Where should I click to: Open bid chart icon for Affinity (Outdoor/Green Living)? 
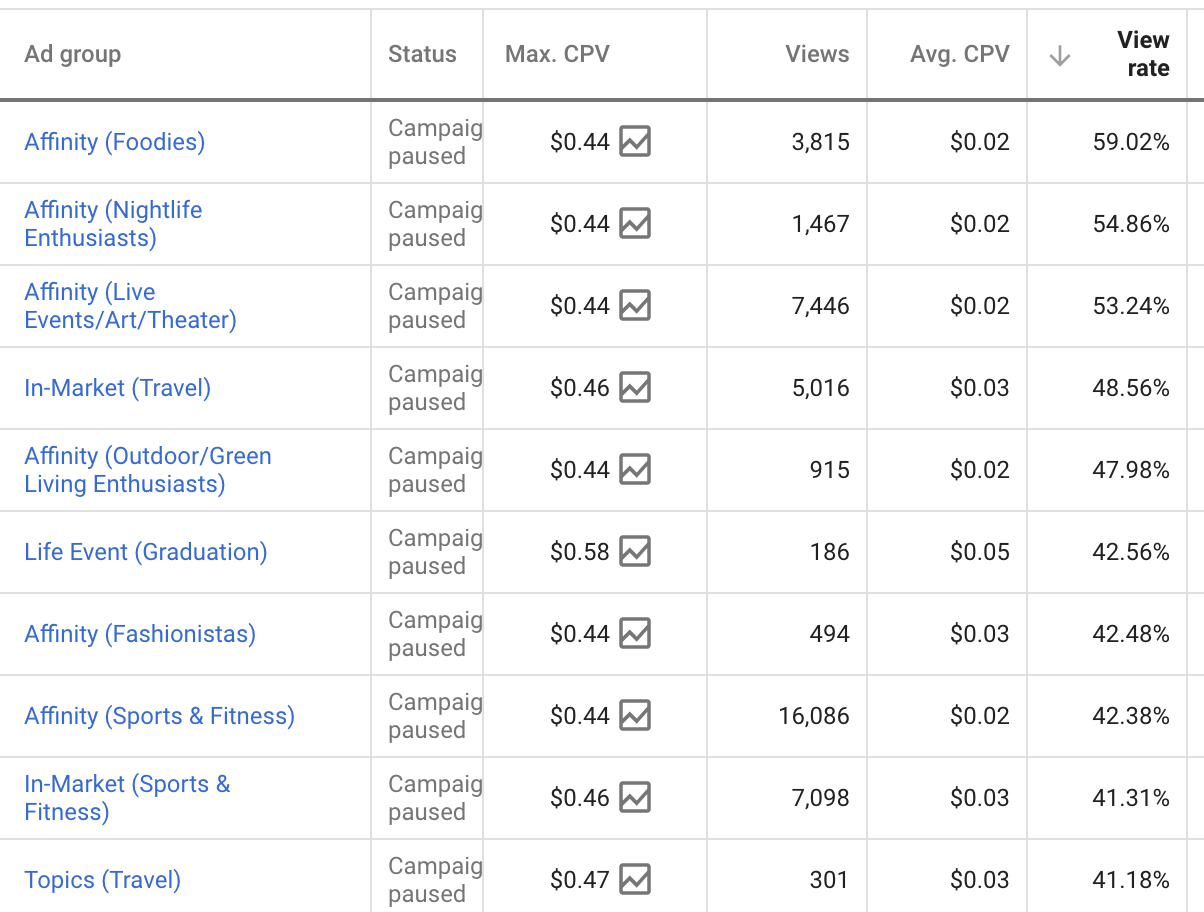pos(635,470)
